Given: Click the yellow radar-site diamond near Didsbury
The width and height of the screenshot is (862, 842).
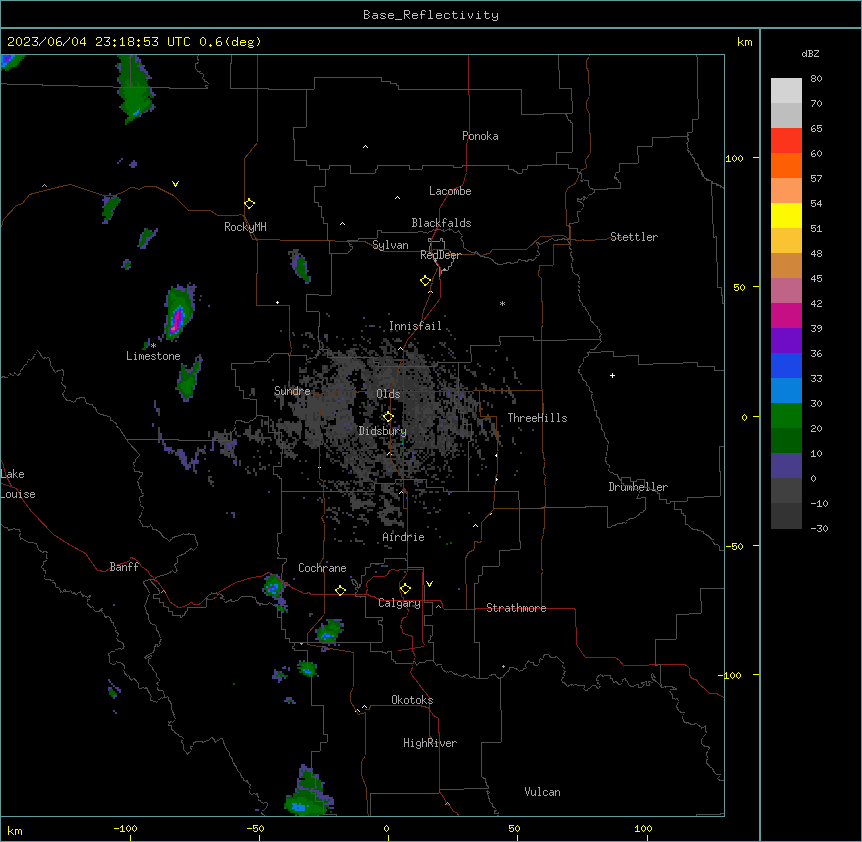Looking at the screenshot, I should 388,416.
